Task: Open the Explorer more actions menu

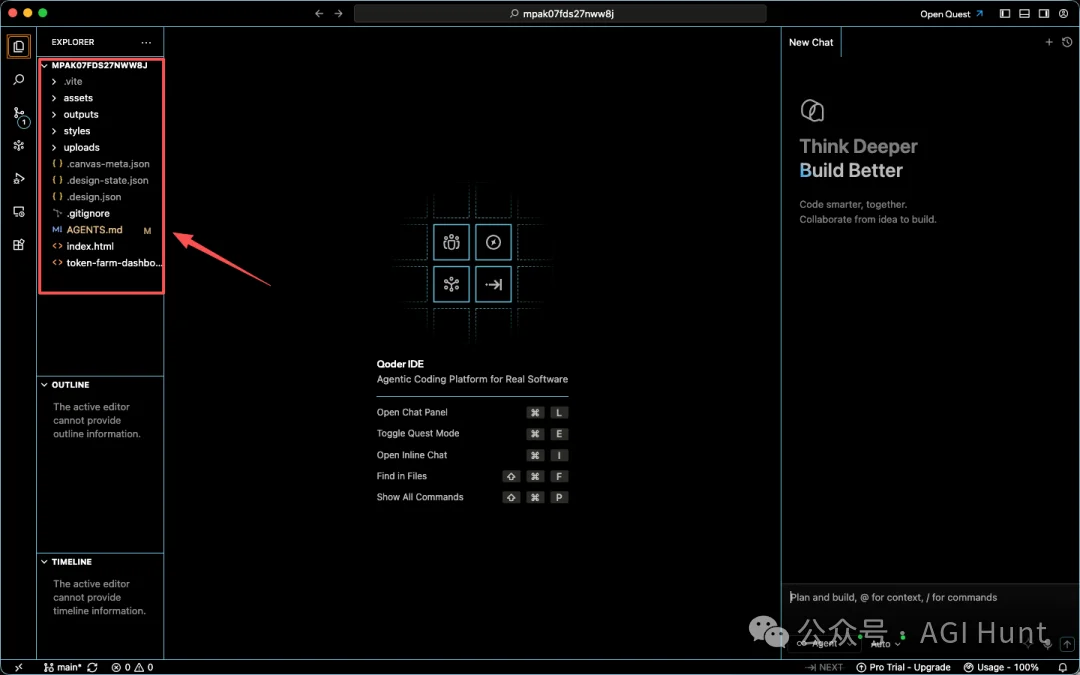Action: 146,42
